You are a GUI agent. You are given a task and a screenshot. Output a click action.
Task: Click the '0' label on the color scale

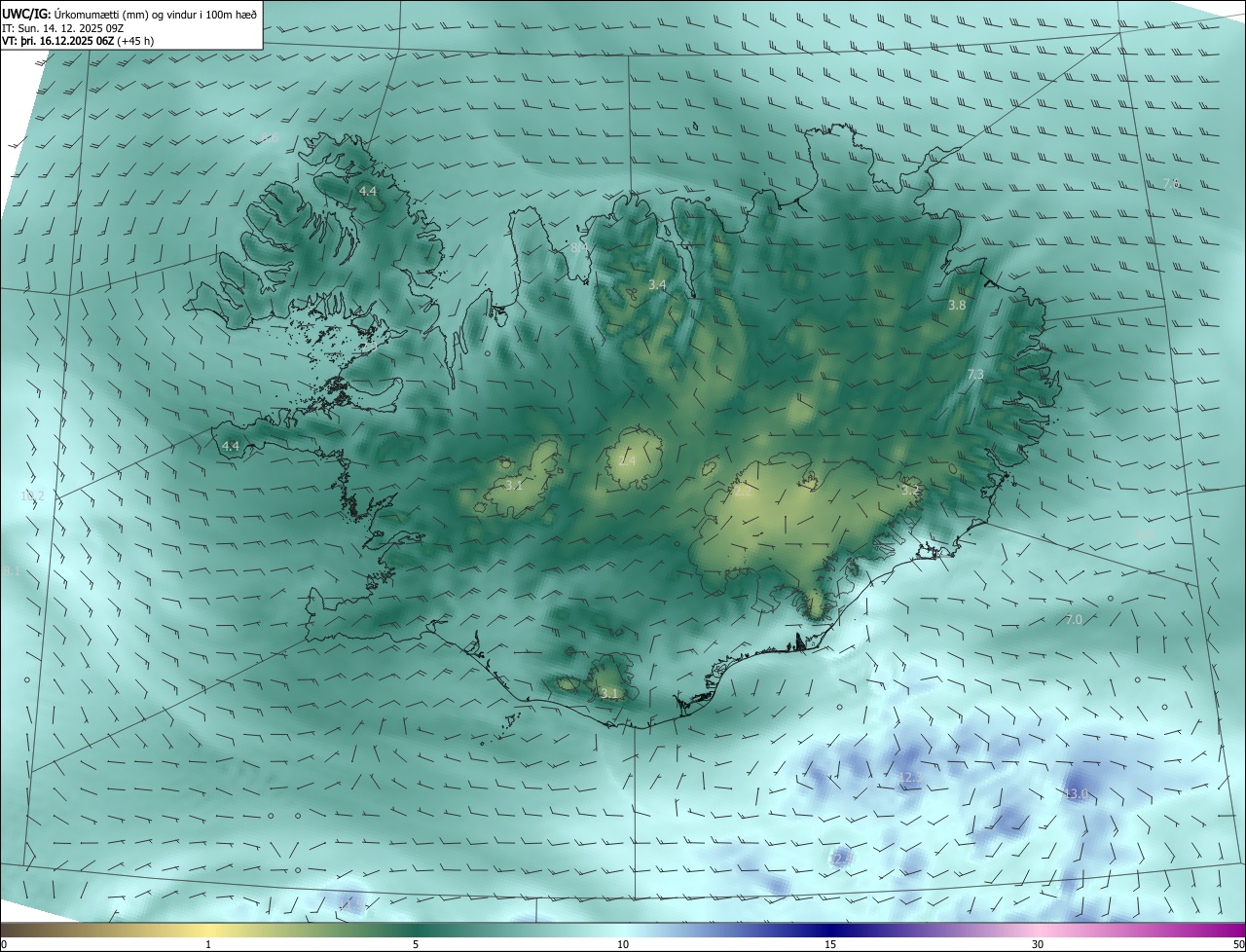point(4,944)
